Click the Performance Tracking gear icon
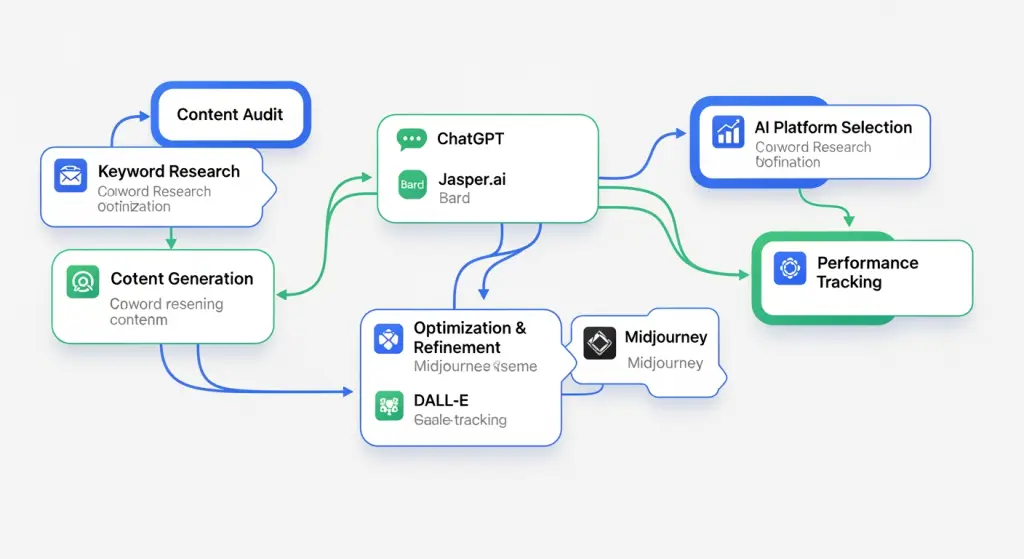The height and width of the screenshot is (559, 1024). 791,268
